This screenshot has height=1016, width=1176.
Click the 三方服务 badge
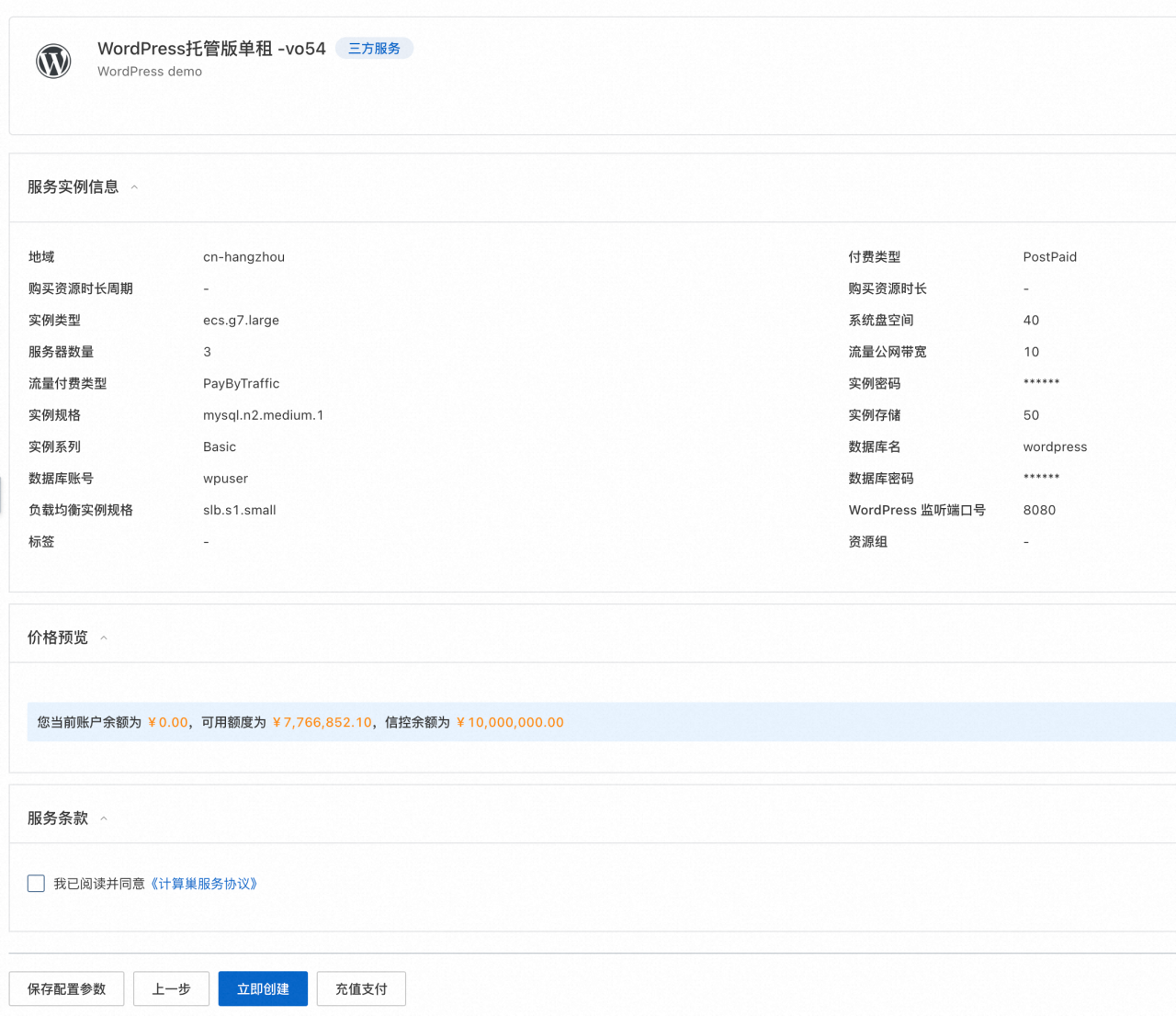[x=374, y=49]
